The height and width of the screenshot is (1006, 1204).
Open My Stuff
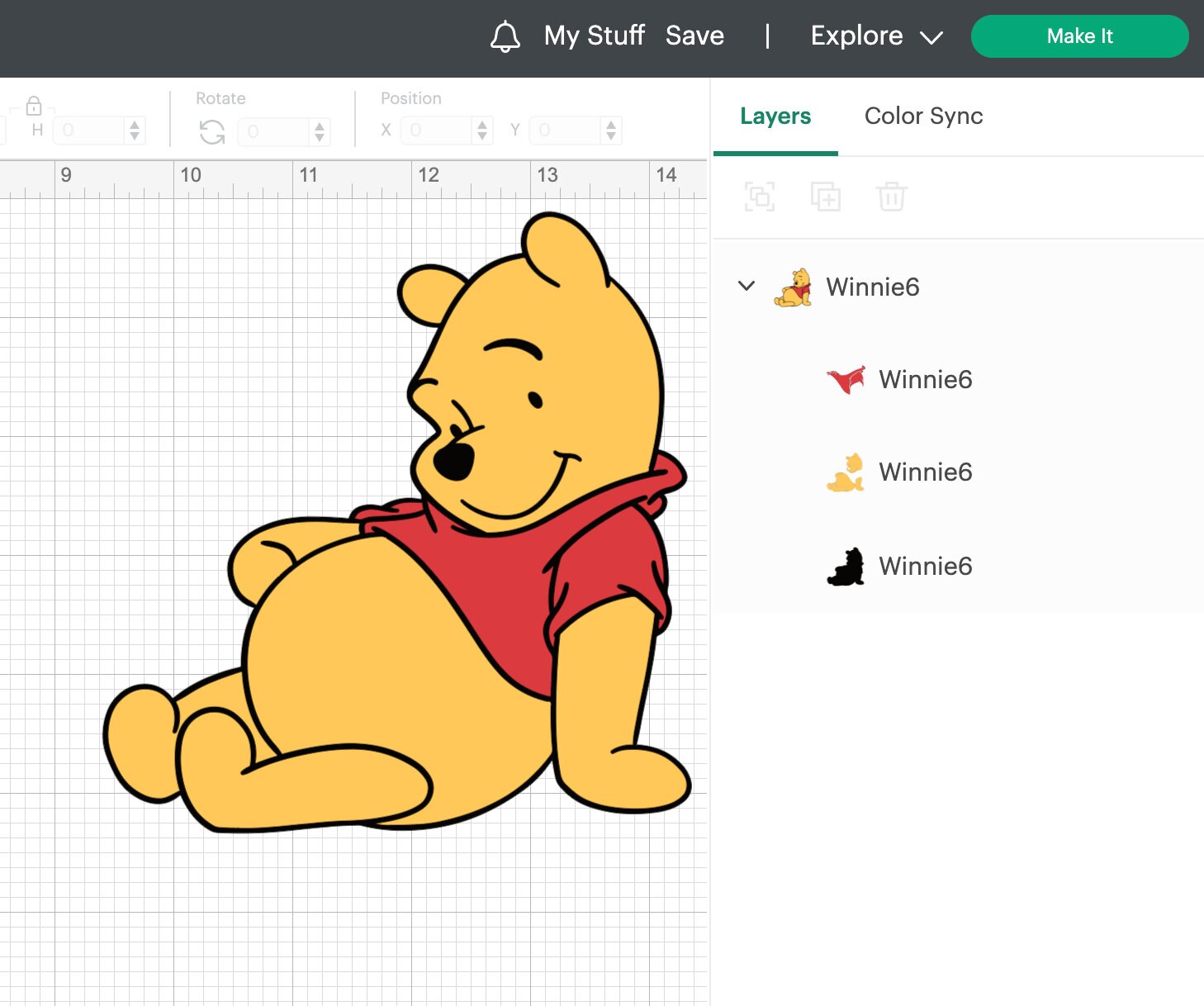[x=594, y=36]
